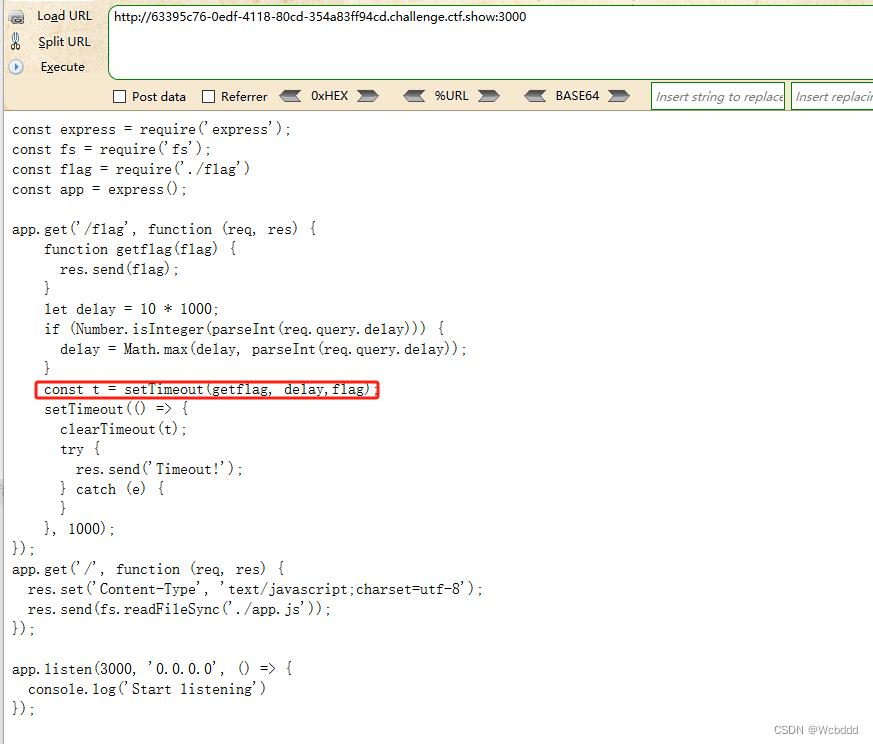The height and width of the screenshot is (744, 873).
Task: Click the line "setTimeout(() => {"
Action: (116, 409)
